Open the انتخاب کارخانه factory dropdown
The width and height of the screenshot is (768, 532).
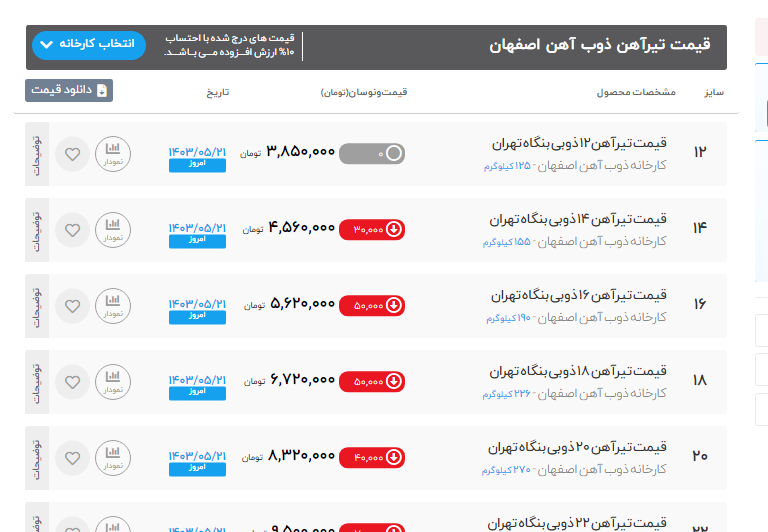tap(88, 45)
